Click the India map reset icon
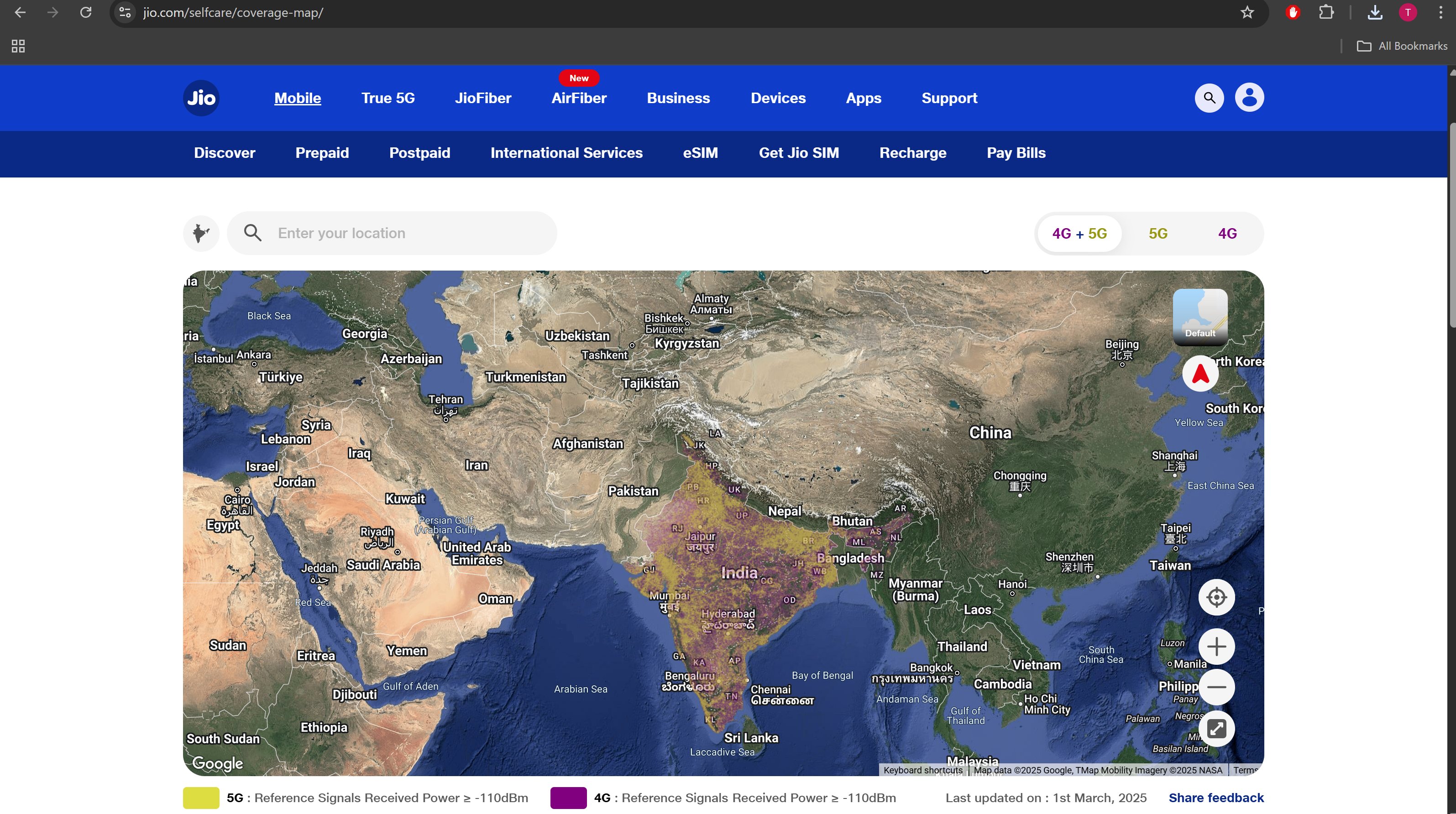Image resolution: width=1456 pixels, height=814 pixels. [201, 233]
